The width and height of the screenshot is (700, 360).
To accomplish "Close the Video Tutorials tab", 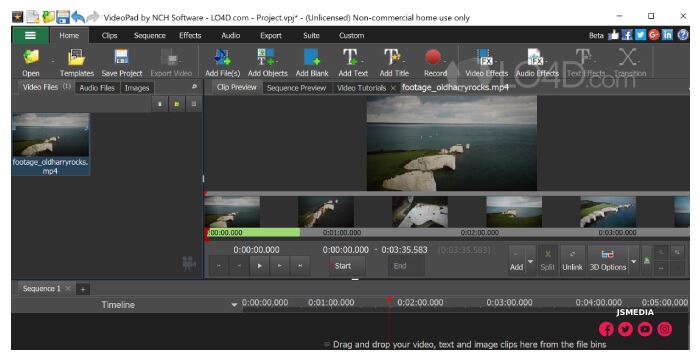I will click(393, 88).
